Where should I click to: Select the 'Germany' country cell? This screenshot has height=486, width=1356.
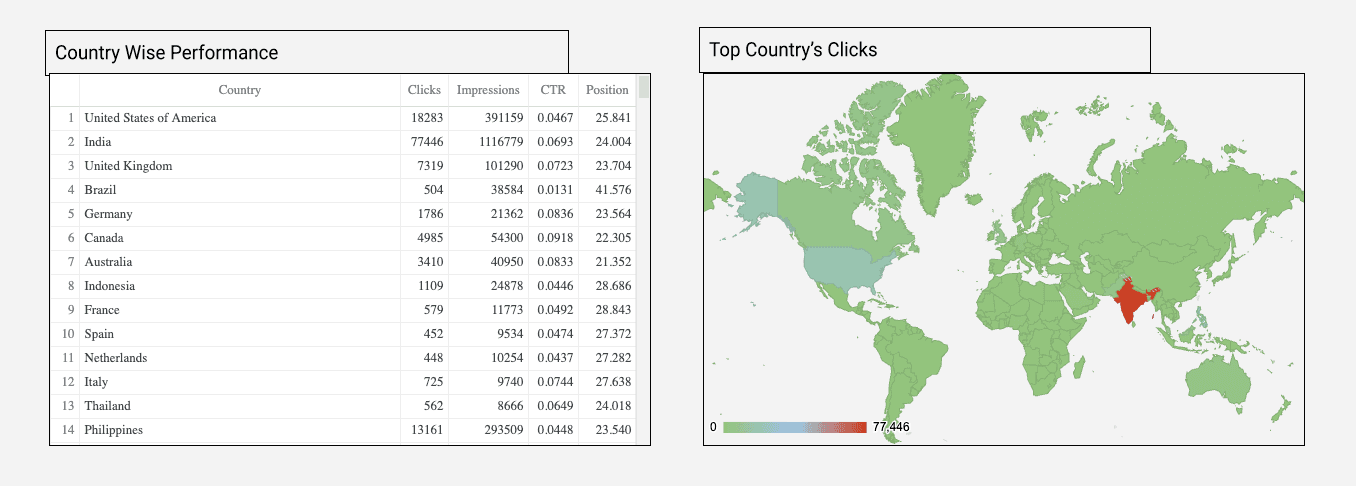point(240,214)
